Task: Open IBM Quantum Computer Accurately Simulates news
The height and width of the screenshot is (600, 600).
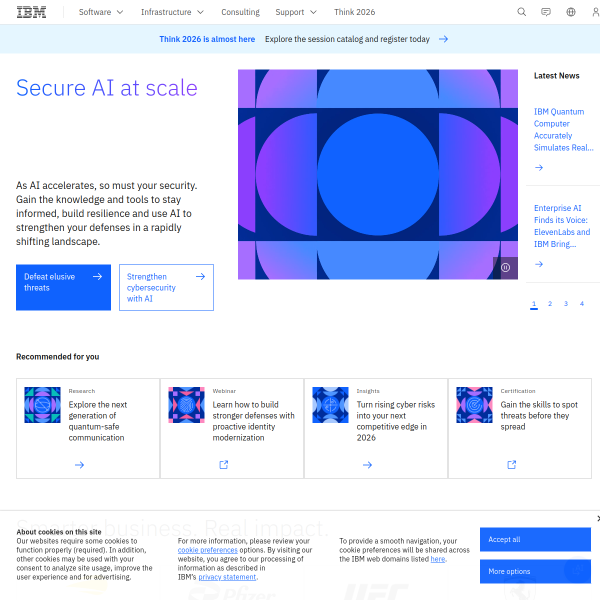Action: (563, 129)
